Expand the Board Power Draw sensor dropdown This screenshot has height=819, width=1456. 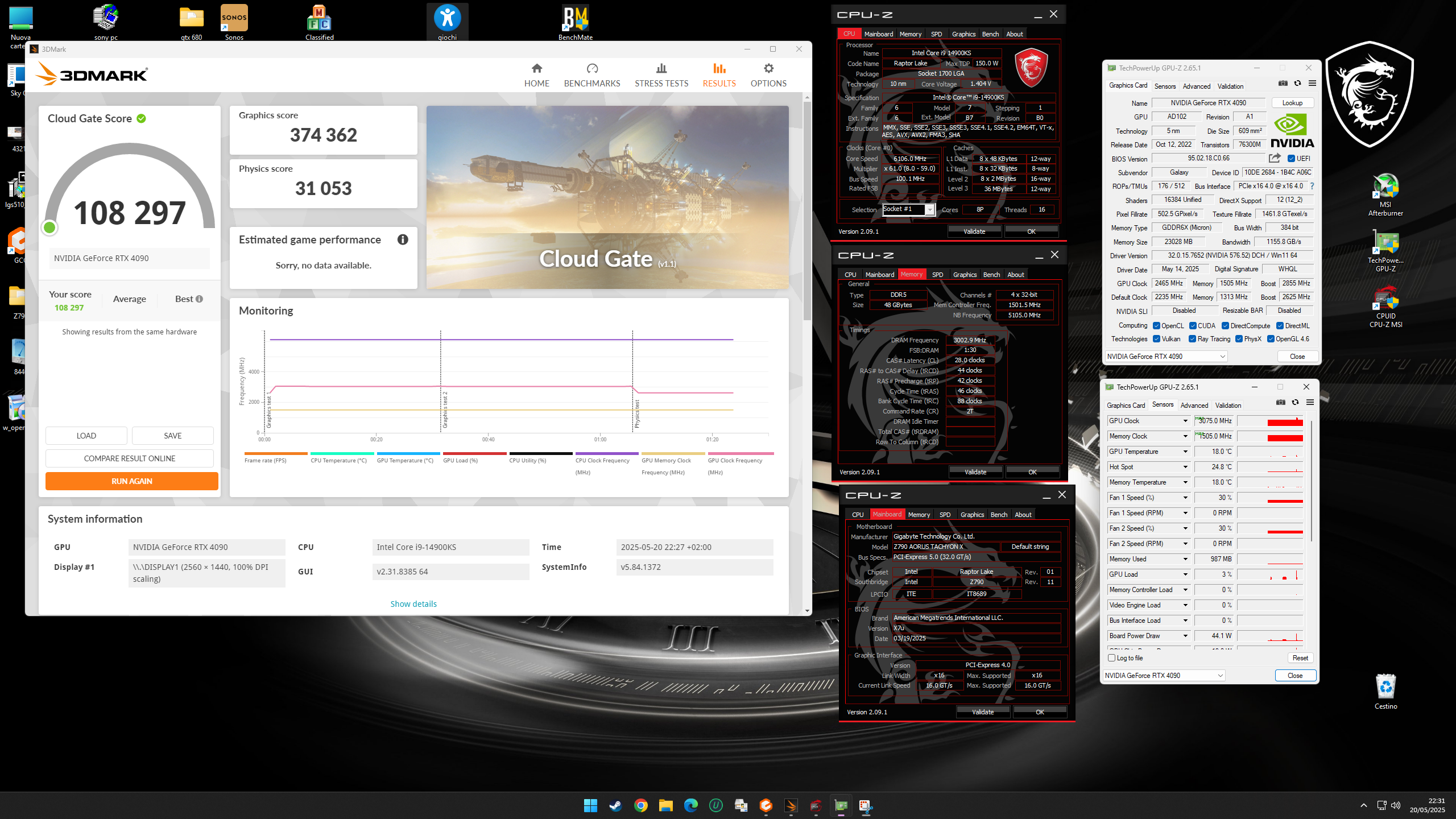tap(1185, 636)
